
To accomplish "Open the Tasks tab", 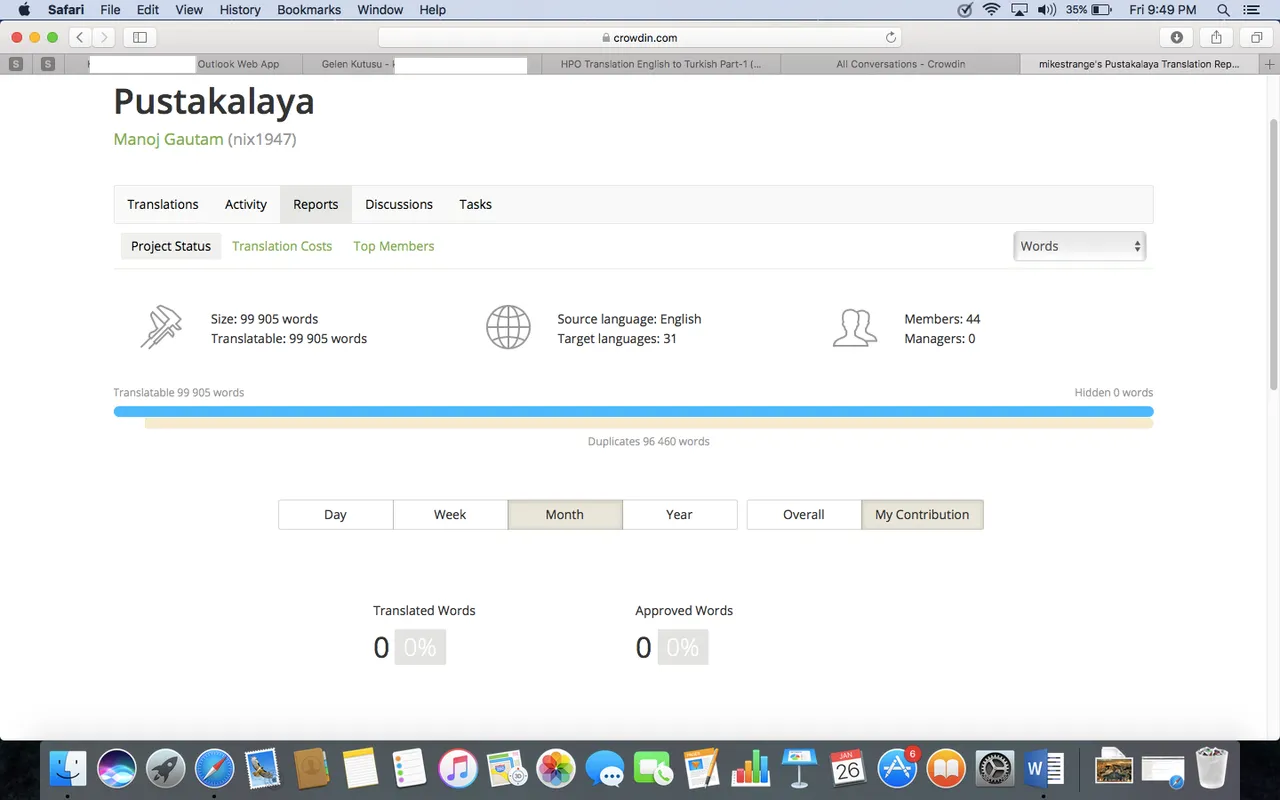I will coord(476,204).
